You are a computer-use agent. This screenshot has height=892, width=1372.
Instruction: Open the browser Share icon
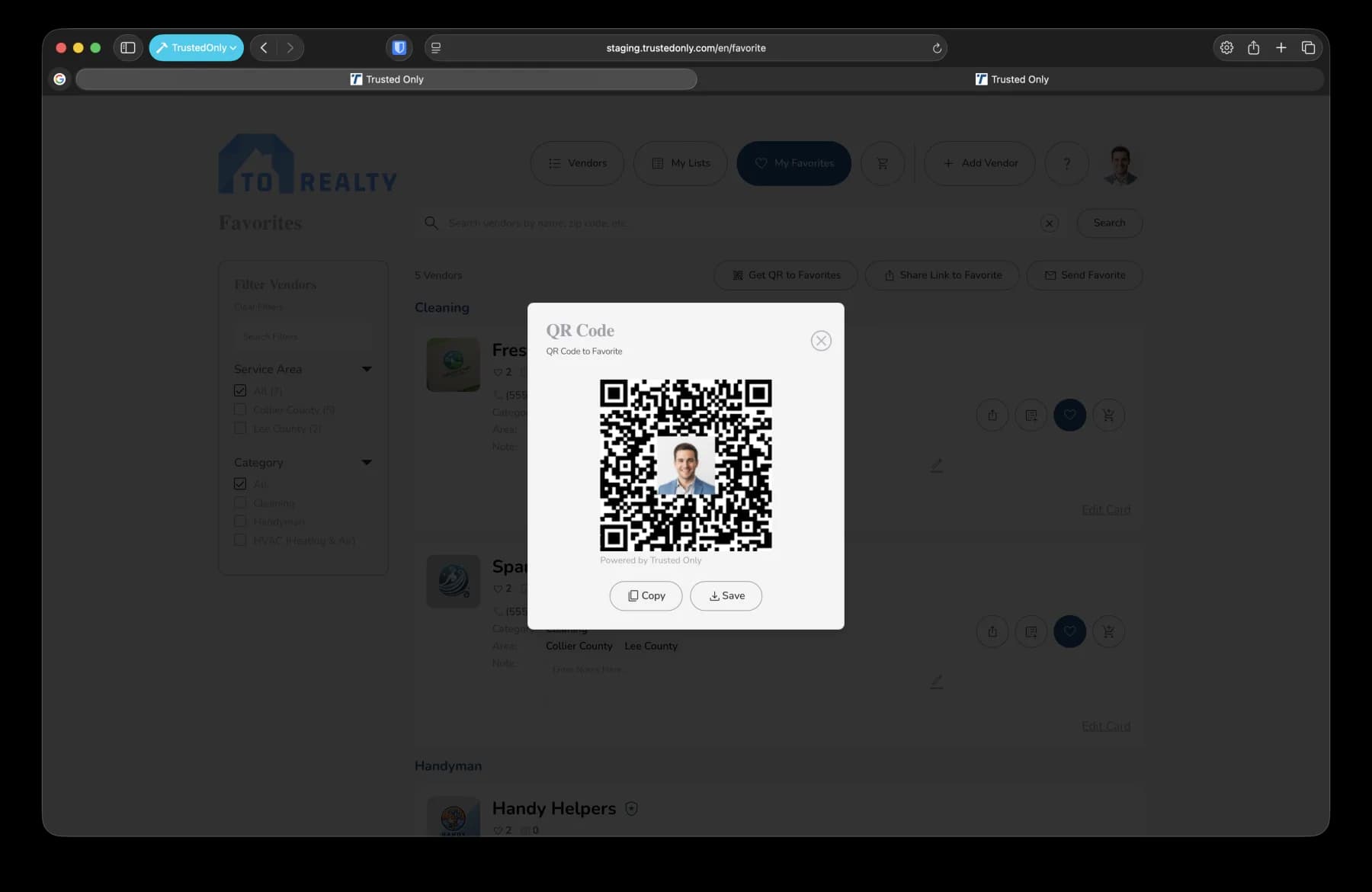pos(1254,47)
